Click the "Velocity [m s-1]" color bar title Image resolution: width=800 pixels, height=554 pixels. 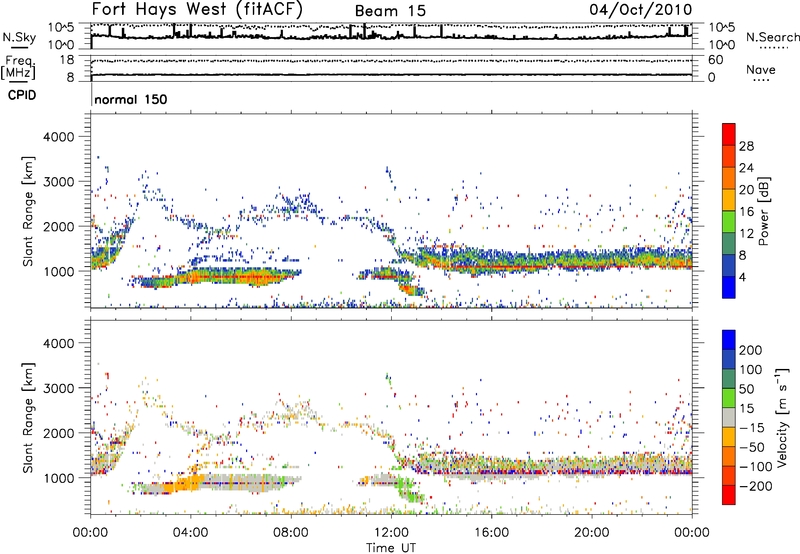781,417
